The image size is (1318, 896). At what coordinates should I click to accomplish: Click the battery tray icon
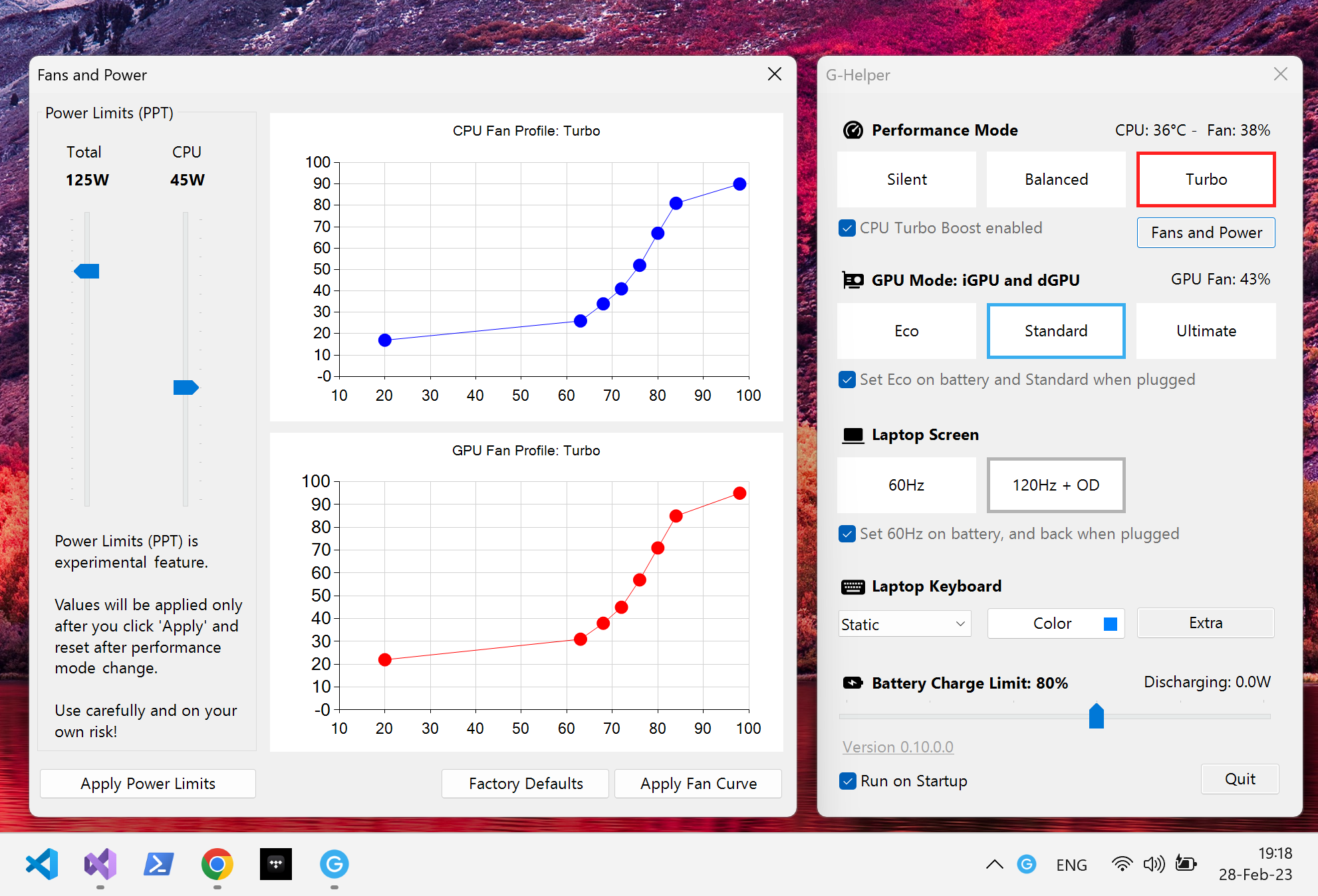click(x=1186, y=864)
